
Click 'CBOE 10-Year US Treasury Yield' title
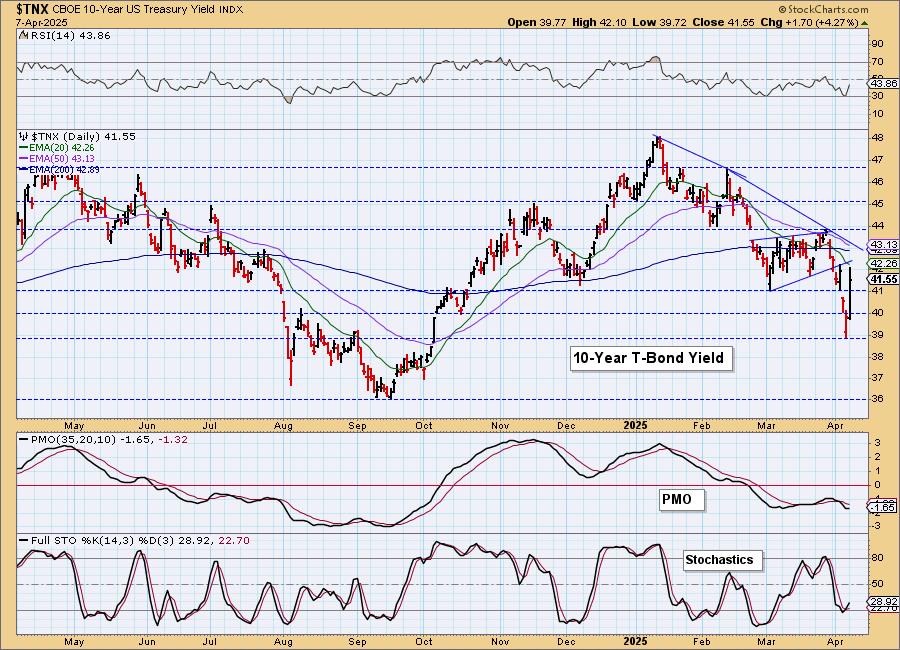[x=134, y=10]
